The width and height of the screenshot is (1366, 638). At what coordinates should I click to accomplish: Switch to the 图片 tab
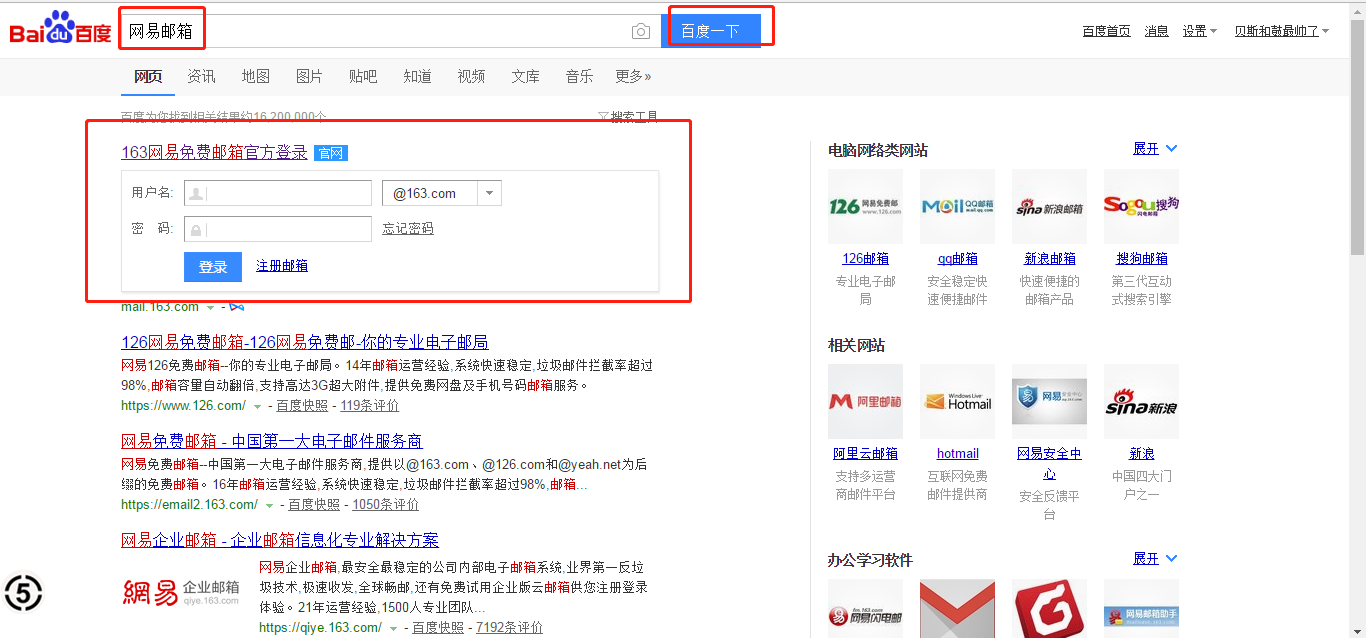tap(309, 76)
